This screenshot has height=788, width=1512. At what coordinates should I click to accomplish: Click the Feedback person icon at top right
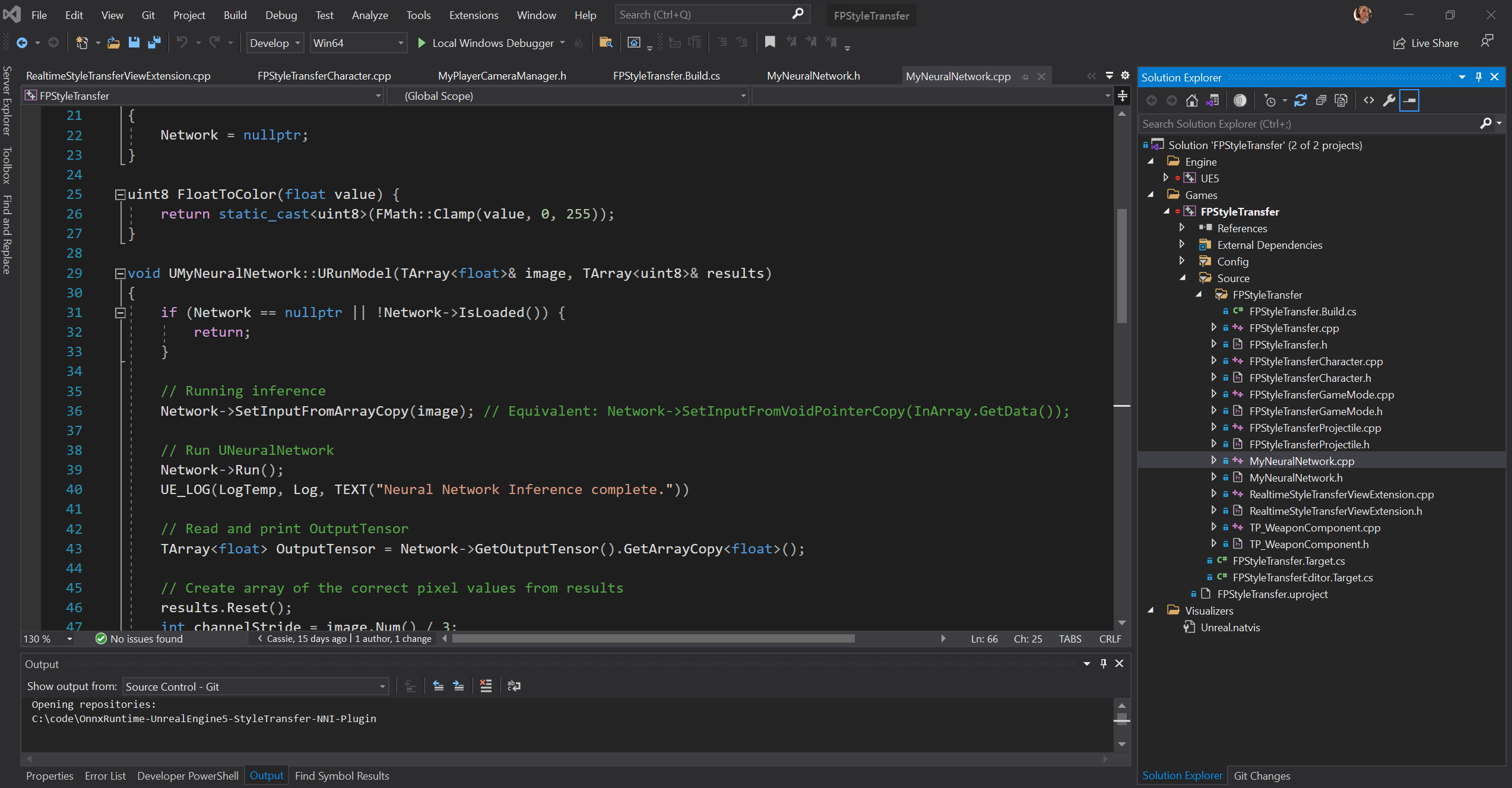tap(1486, 42)
